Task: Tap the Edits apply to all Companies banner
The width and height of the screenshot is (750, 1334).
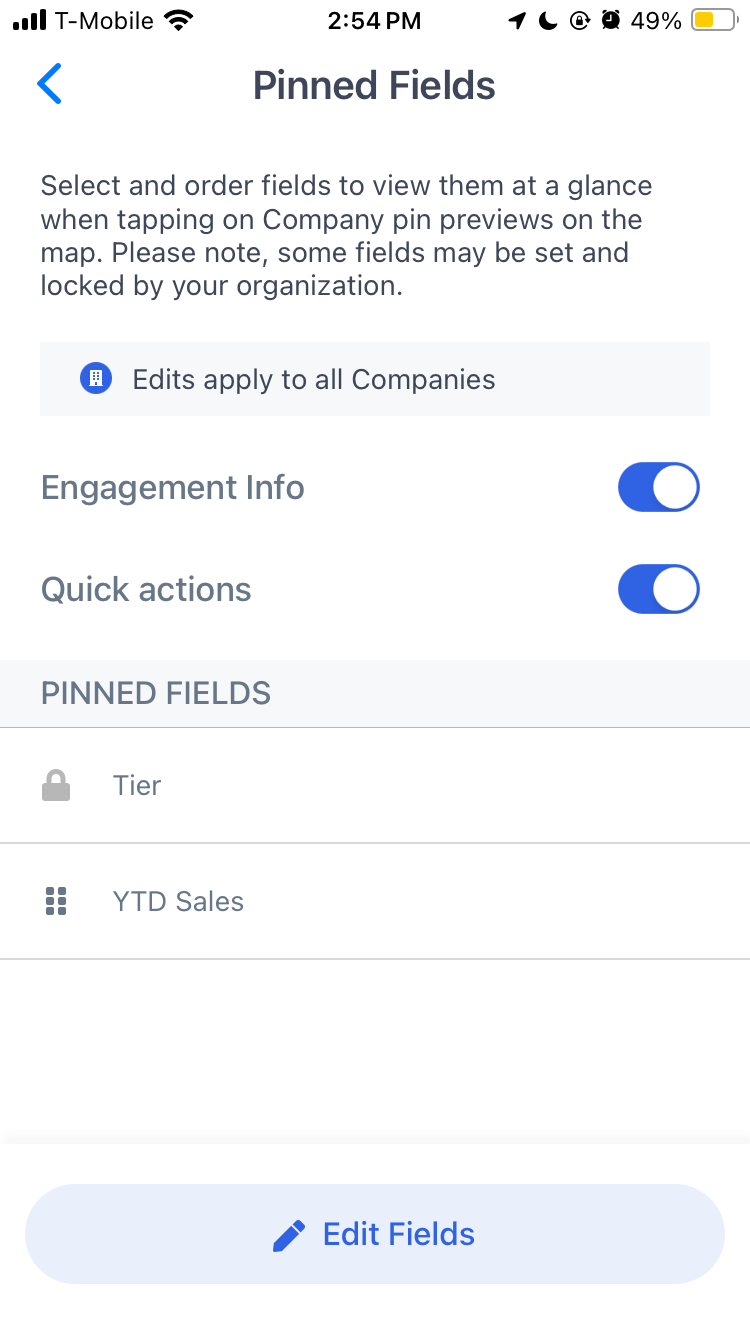Action: click(x=375, y=379)
